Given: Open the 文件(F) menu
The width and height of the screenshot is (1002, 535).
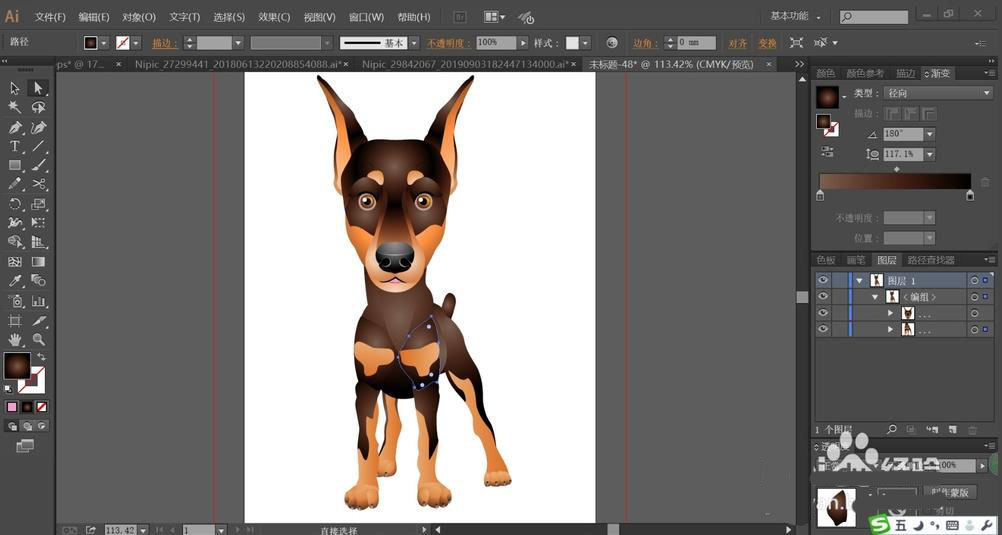Looking at the screenshot, I should pyautogui.click(x=50, y=17).
